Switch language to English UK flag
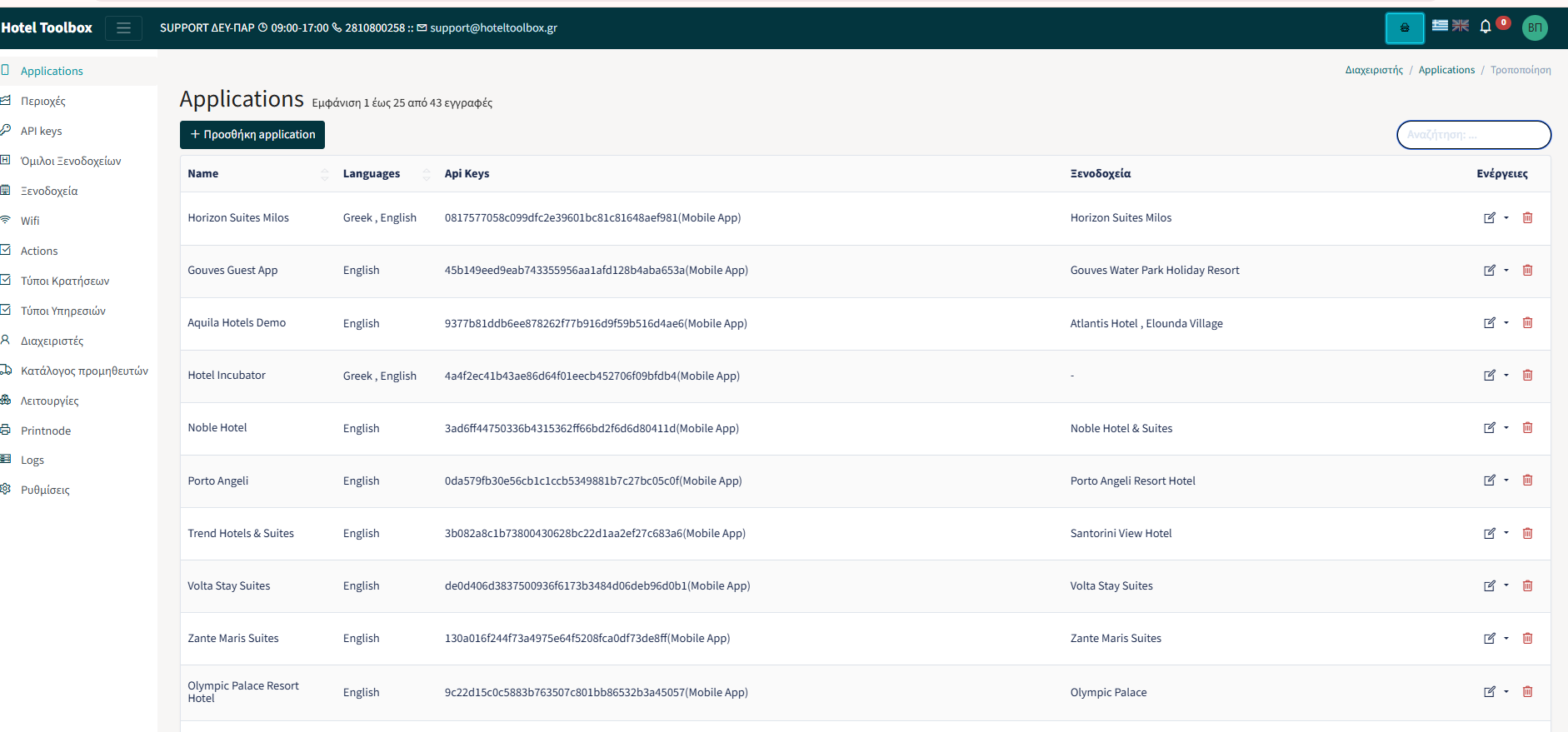Image resolution: width=1568 pixels, height=732 pixels. (1461, 25)
